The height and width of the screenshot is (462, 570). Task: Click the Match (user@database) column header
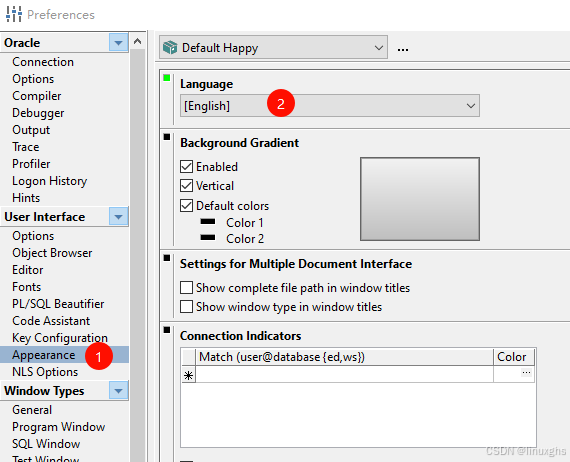point(344,357)
